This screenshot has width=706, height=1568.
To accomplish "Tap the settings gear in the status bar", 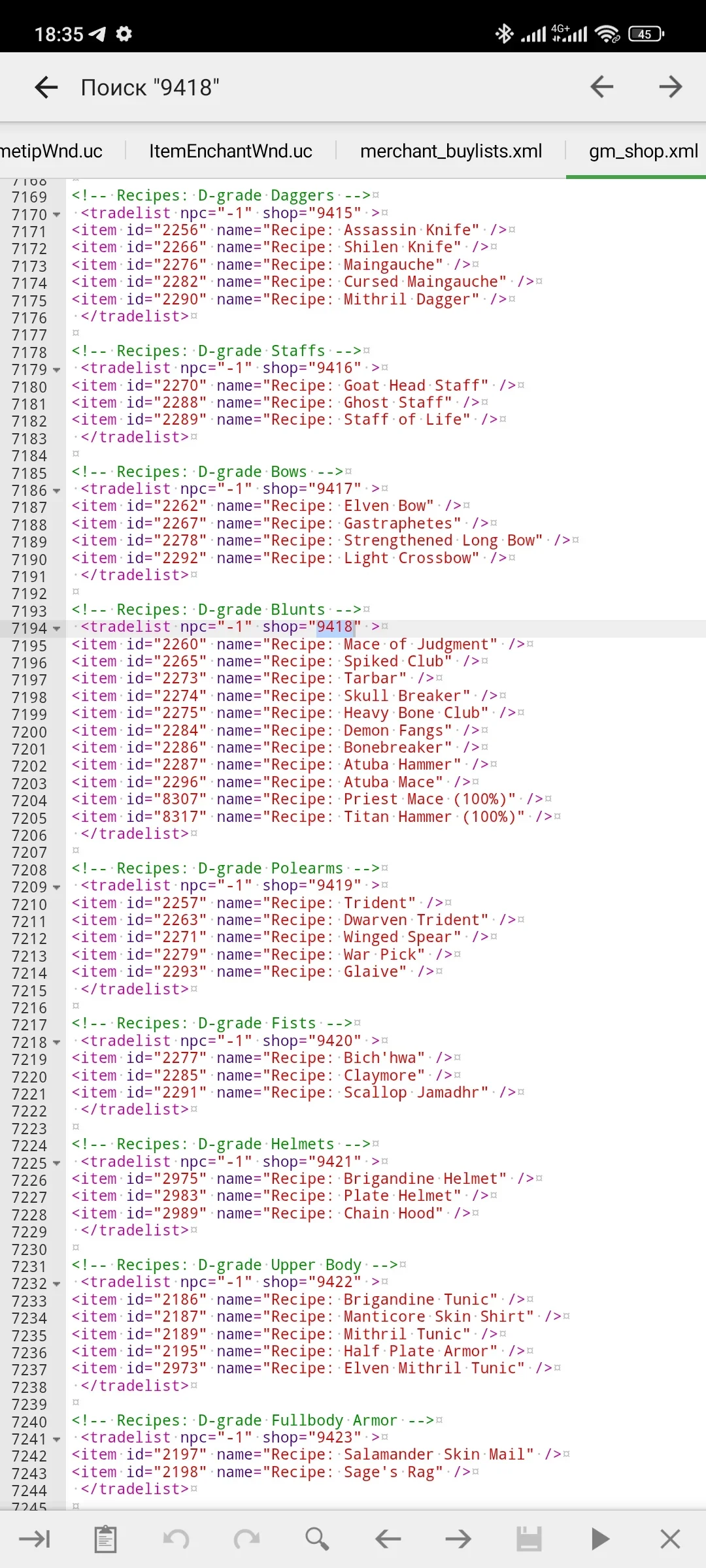I will (x=124, y=33).
